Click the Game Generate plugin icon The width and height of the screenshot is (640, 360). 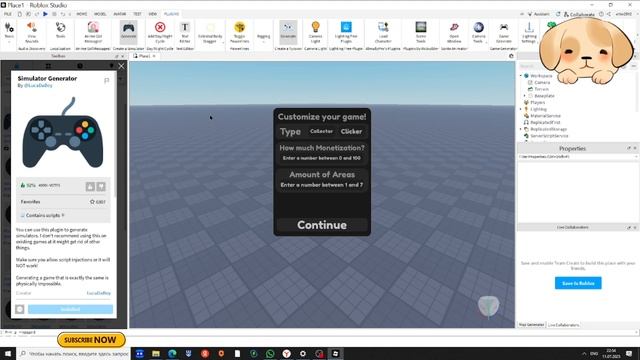coord(504,27)
